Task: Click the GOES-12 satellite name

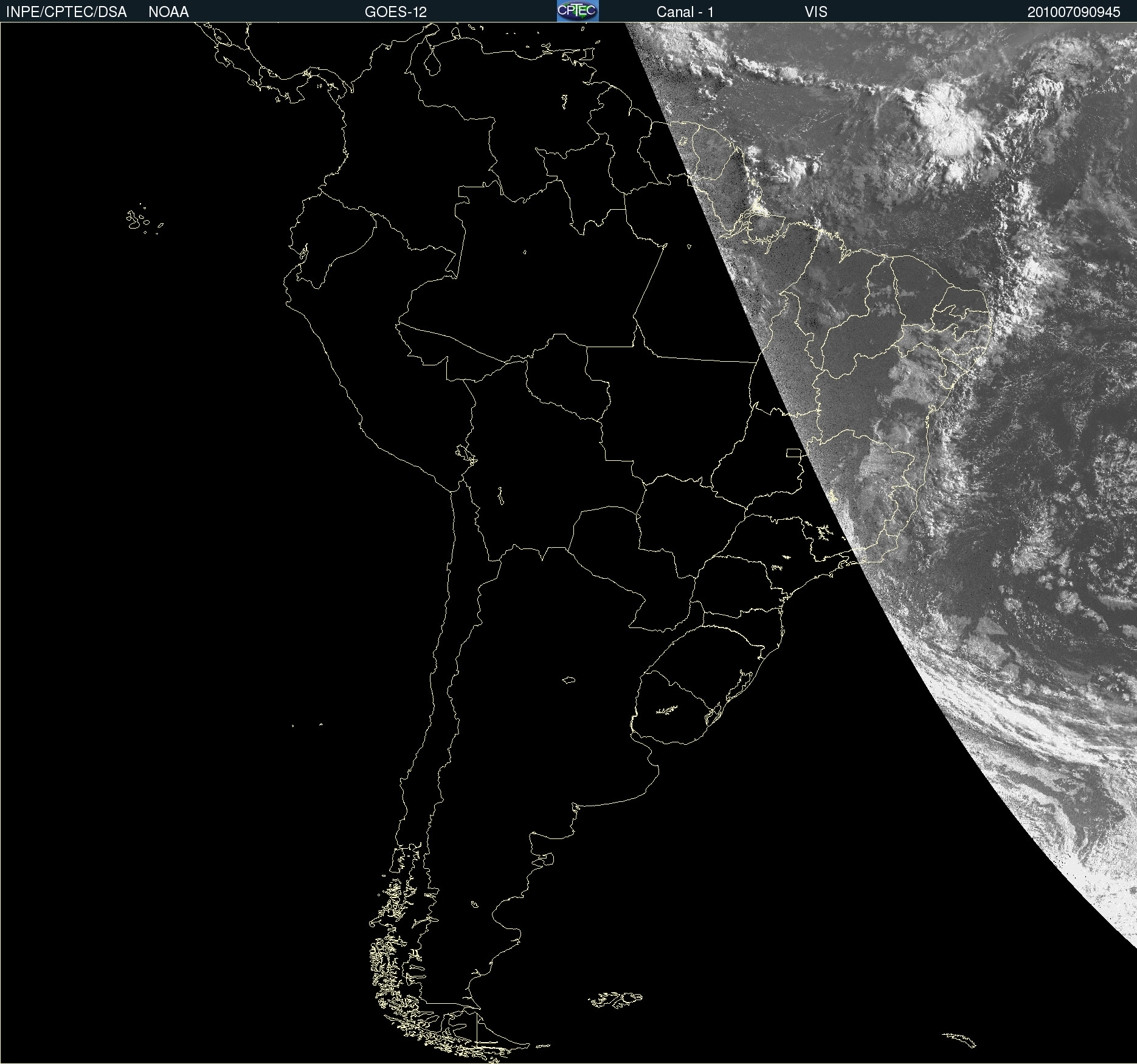Action: pyautogui.click(x=396, y=12)
